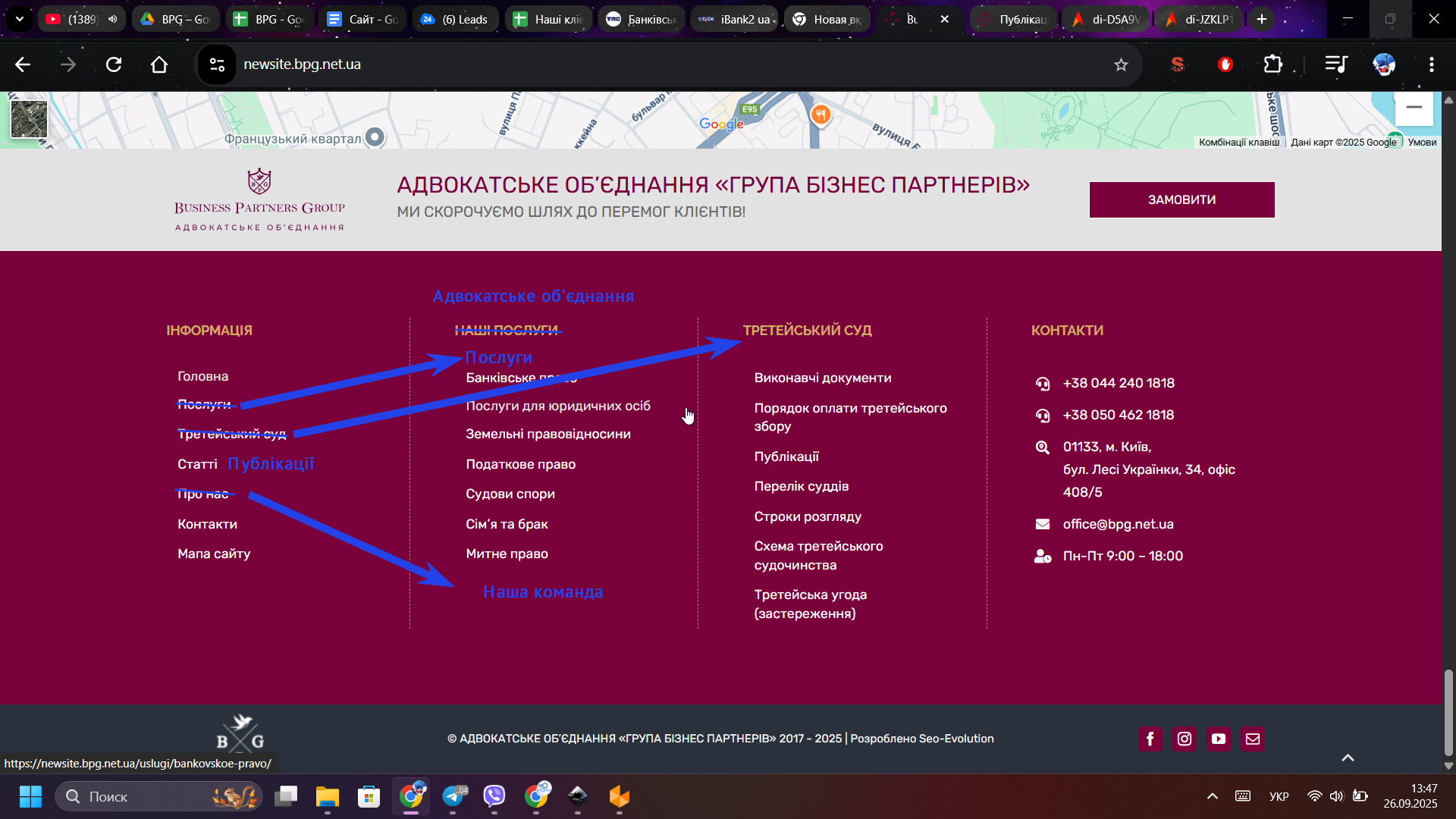Expand the tab search dropdown arrow
The width and height of the screenshot is (1456, 819).
tap(20, 19)
